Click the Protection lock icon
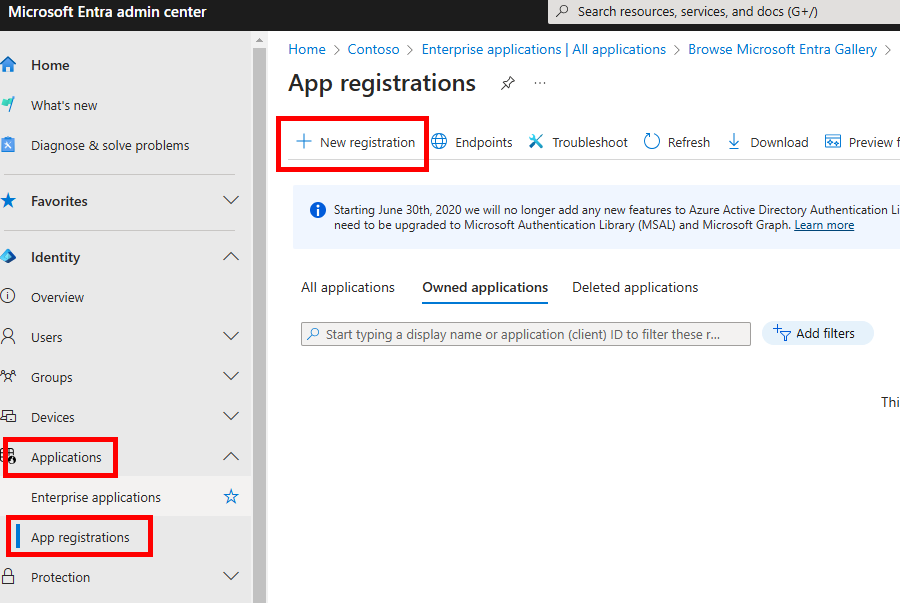This screenshot has width=900, height=603. pyautogui.click(x=7, y=576)
